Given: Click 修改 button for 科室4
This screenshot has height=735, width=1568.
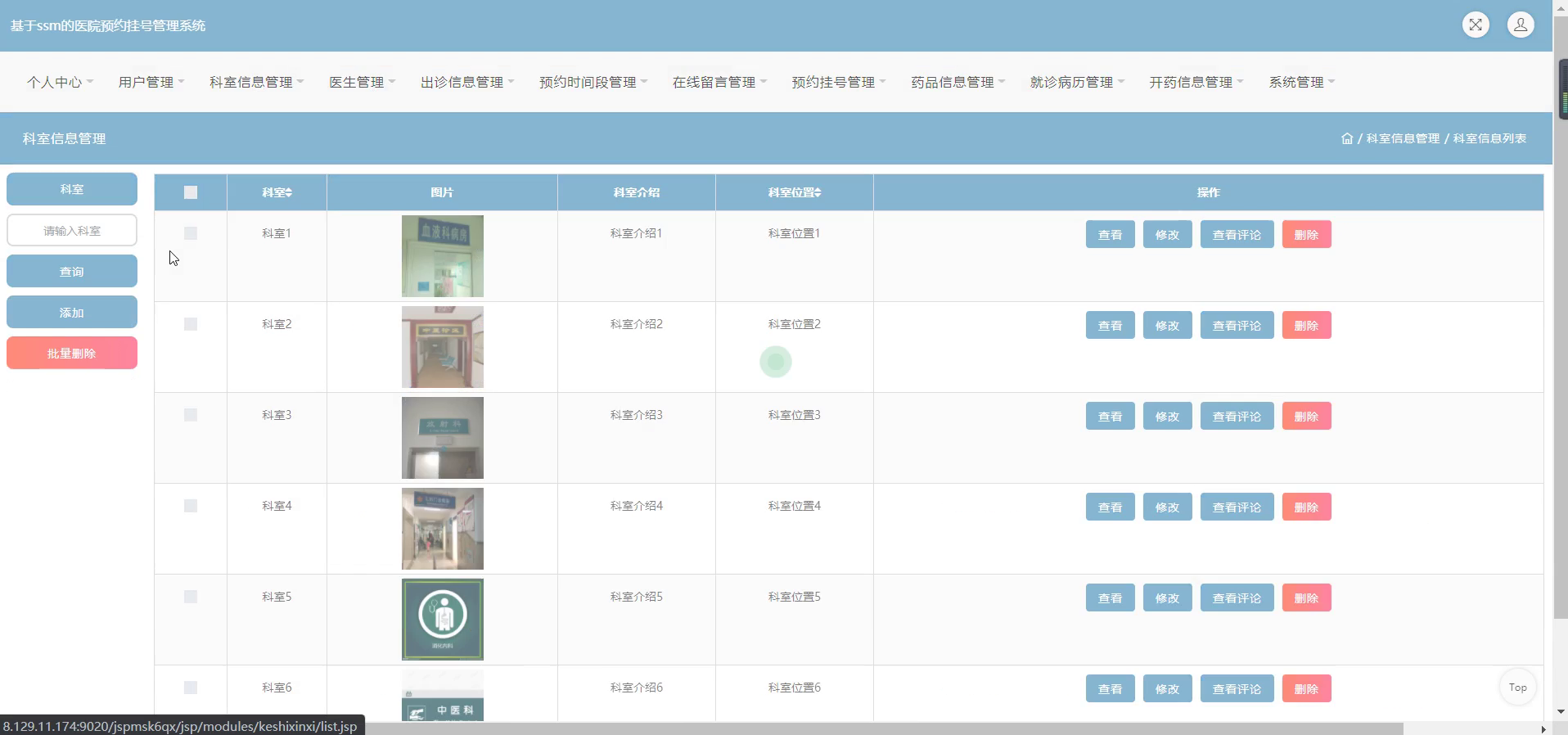Looking at the screenshot, I should pyautogui.click(x=1167, y=507).
